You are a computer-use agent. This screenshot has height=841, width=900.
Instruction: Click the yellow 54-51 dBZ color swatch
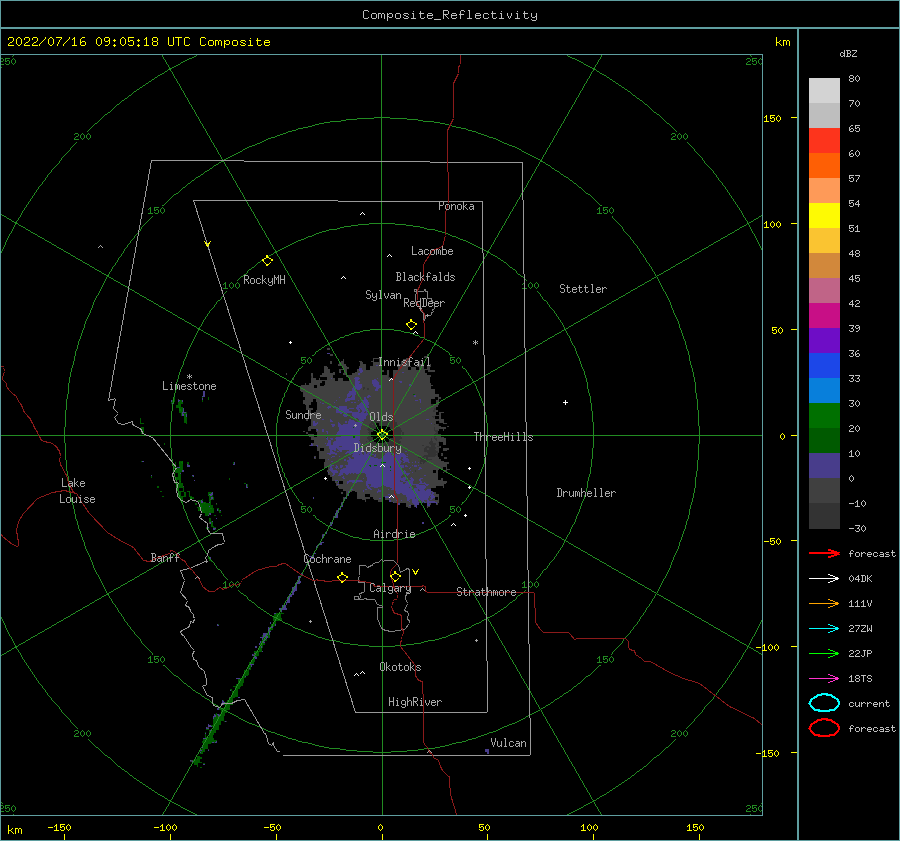(824, 216)
